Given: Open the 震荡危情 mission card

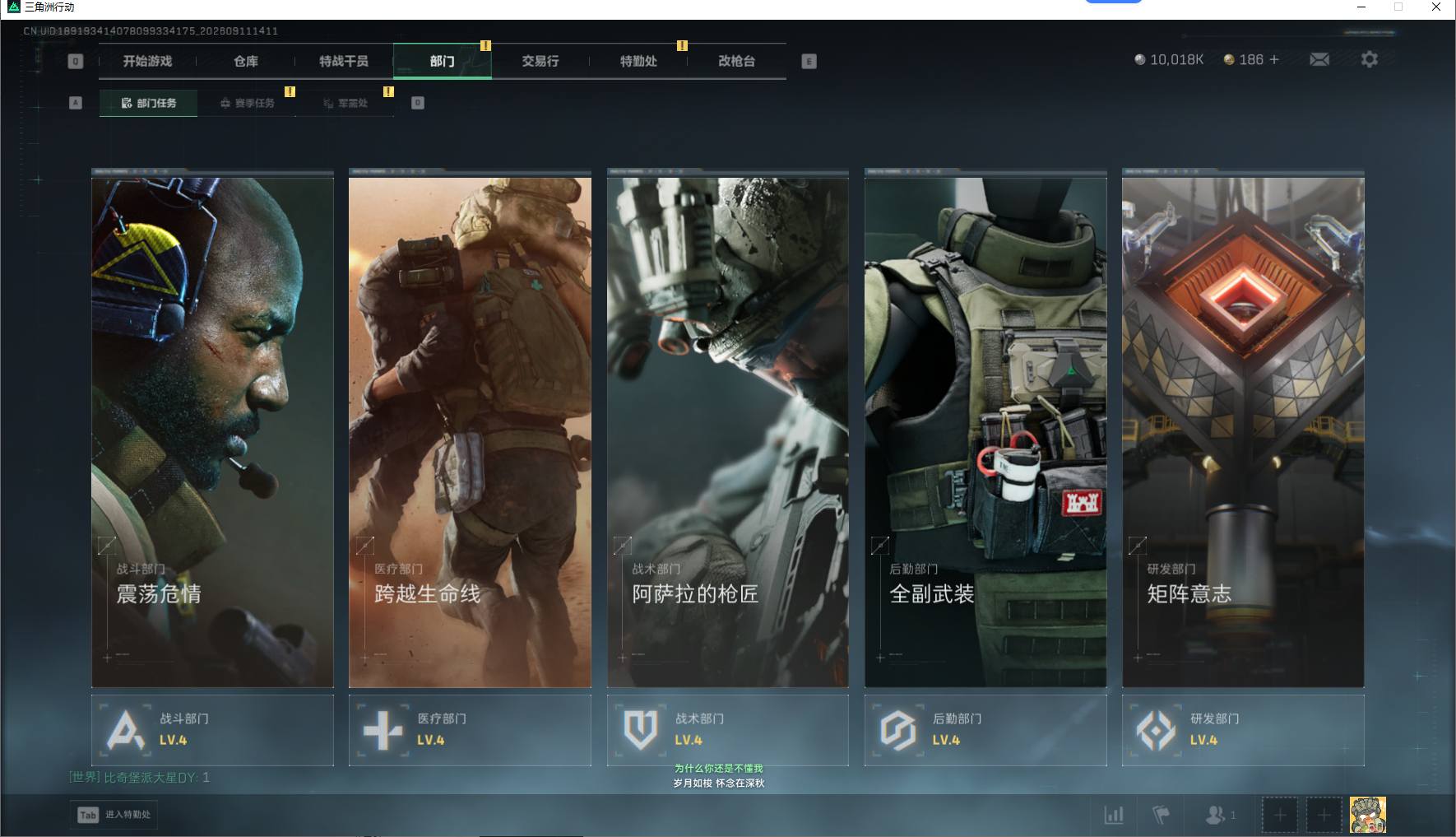Looking at the screenshot, I should click(x=212, y=432).
